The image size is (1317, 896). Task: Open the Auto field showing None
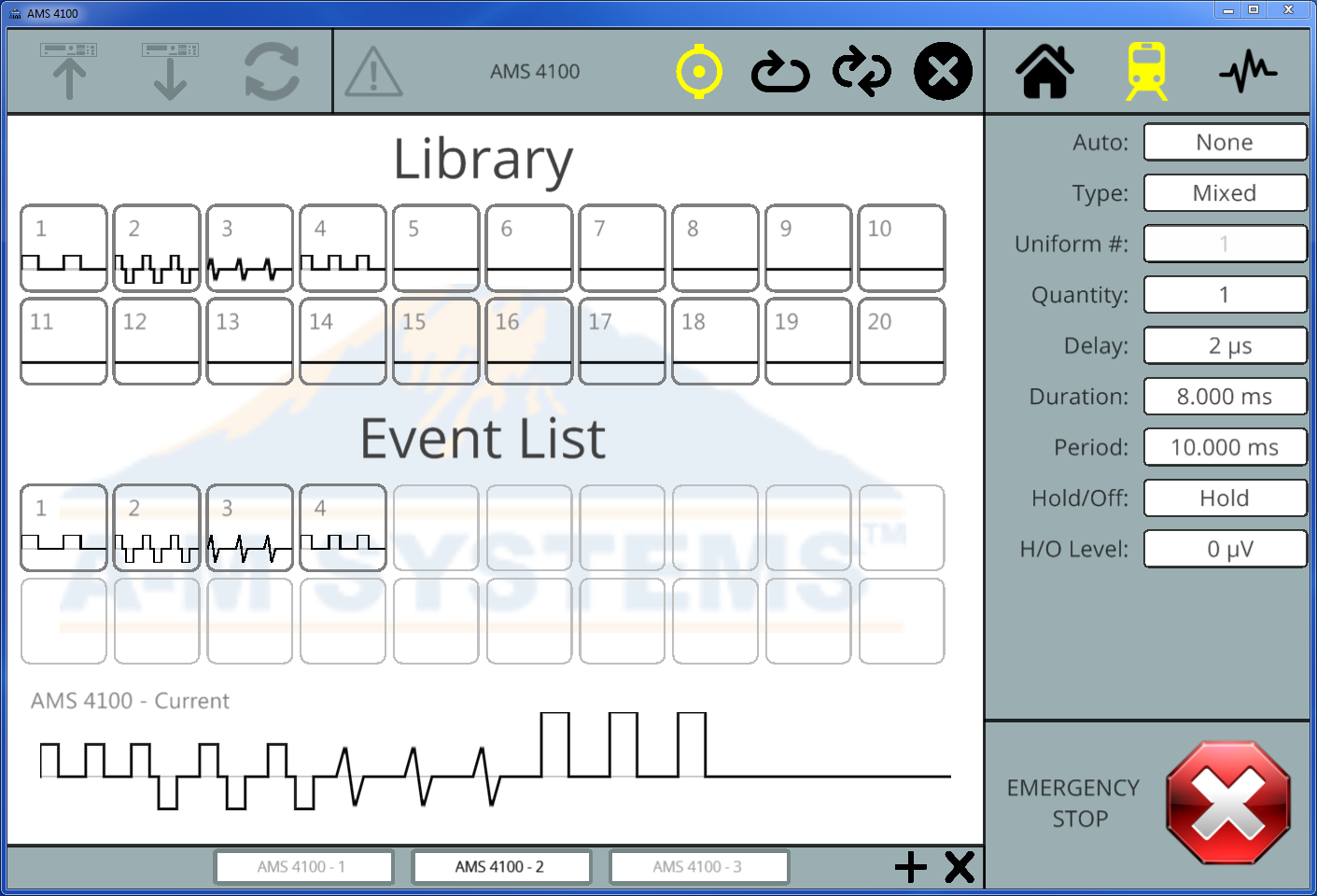point(1225,143)
